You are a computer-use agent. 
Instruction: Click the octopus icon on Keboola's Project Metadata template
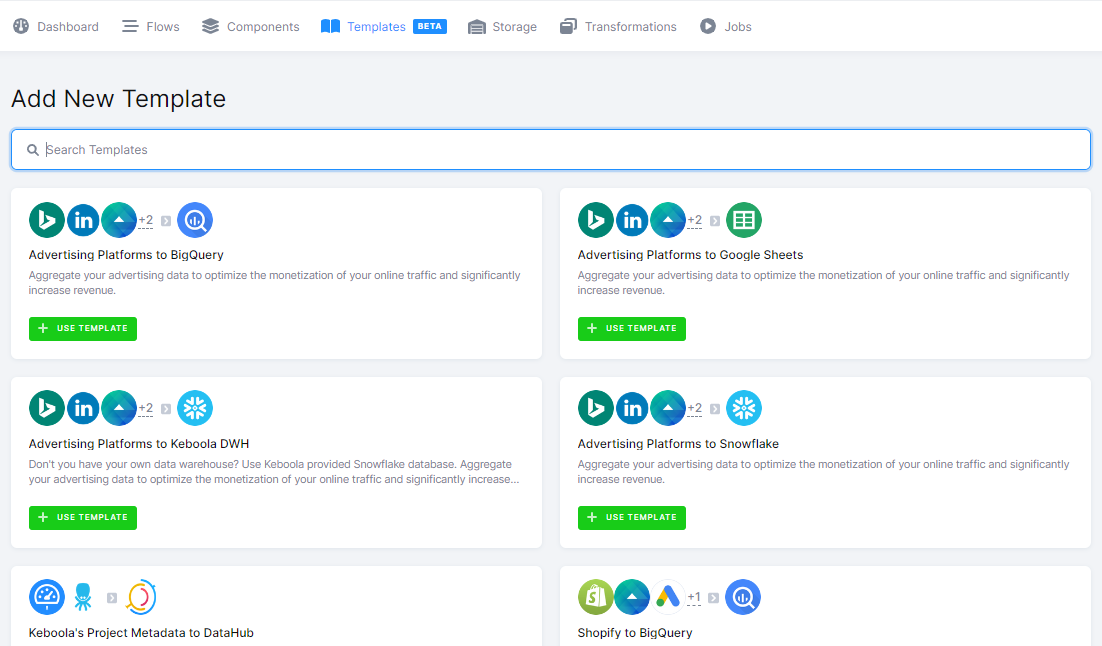[x=84, y=596]
